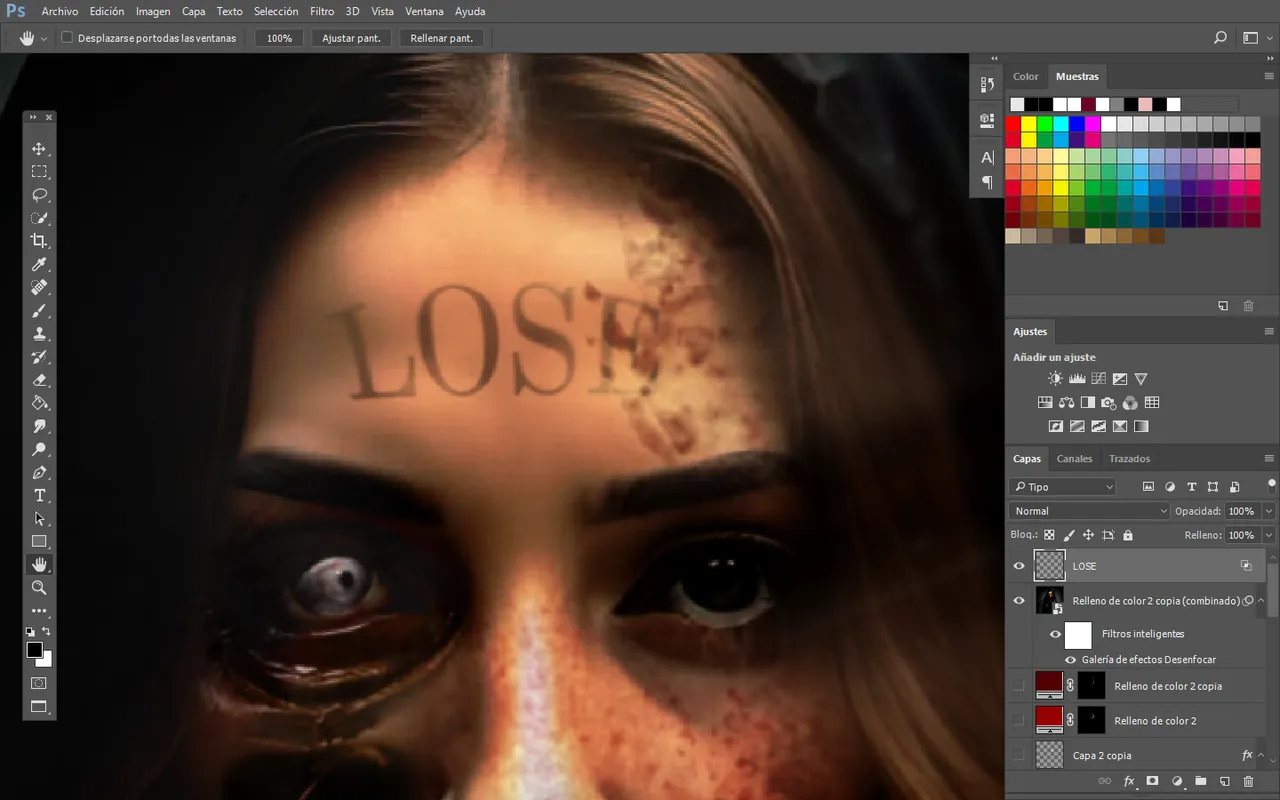
Task: Add a layer mask in Capas panel
Action: tap(1152, 781)
